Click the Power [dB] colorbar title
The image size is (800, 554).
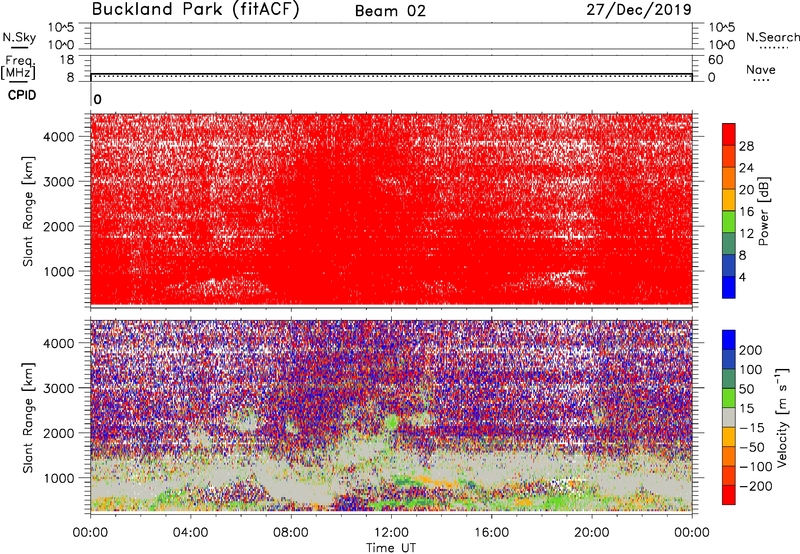764,211
